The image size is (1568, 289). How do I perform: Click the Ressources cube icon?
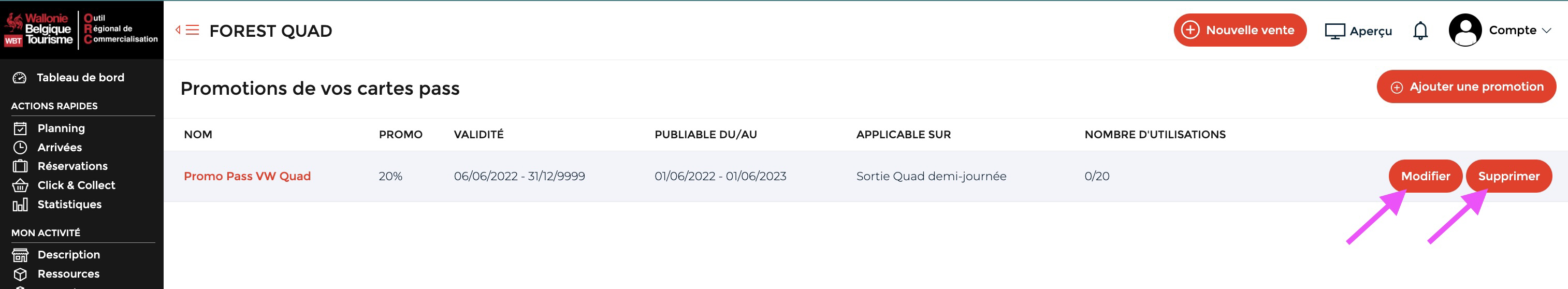[20, 274]
